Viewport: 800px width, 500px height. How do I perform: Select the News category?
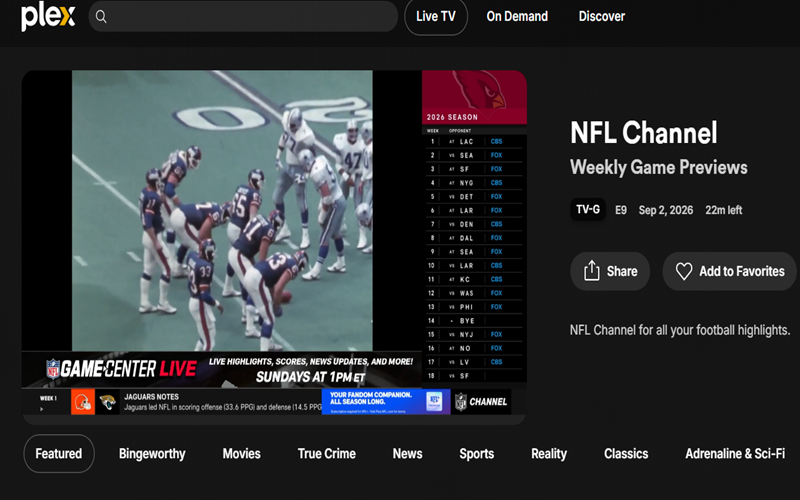407,454
